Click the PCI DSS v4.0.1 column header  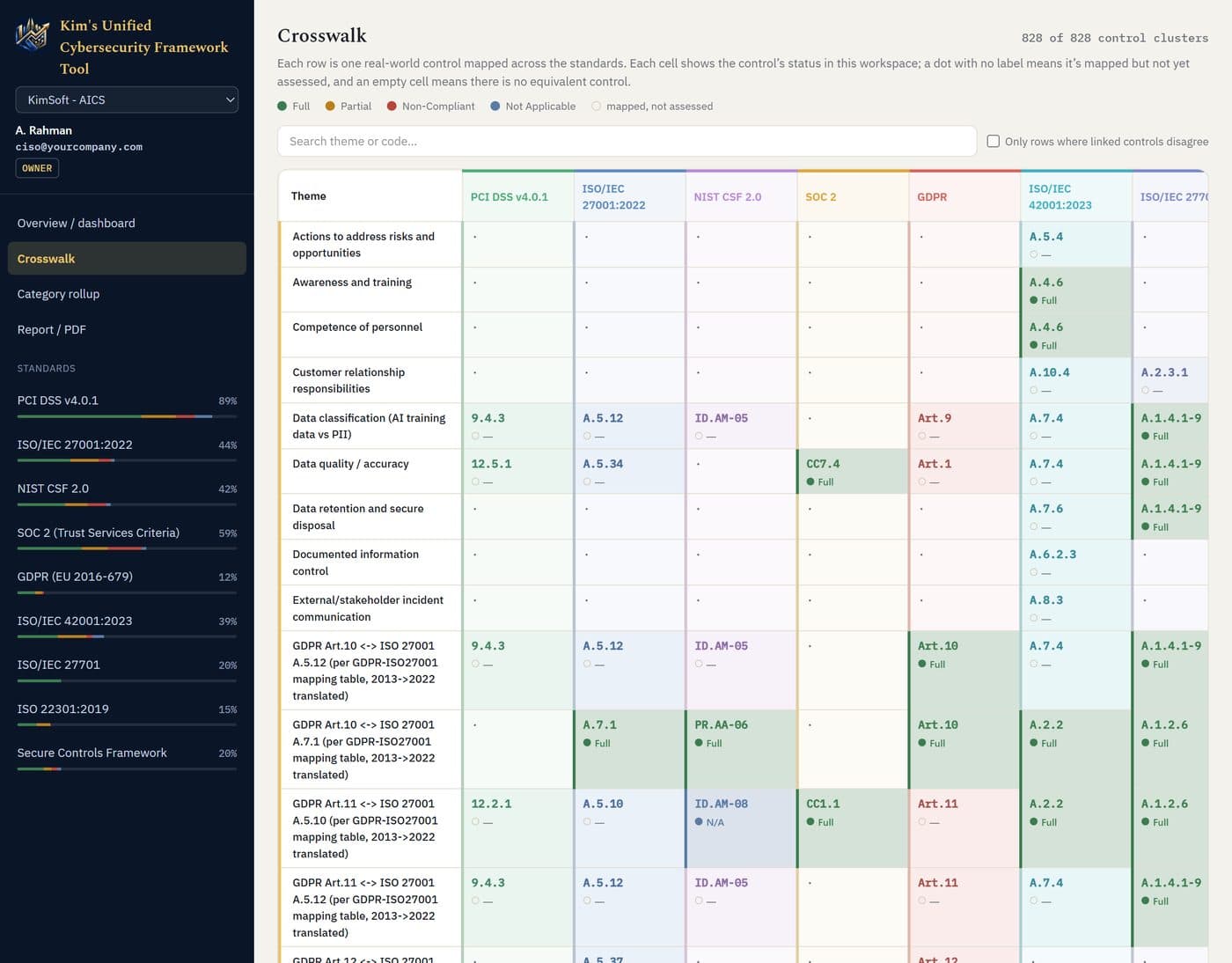[517, 196]
